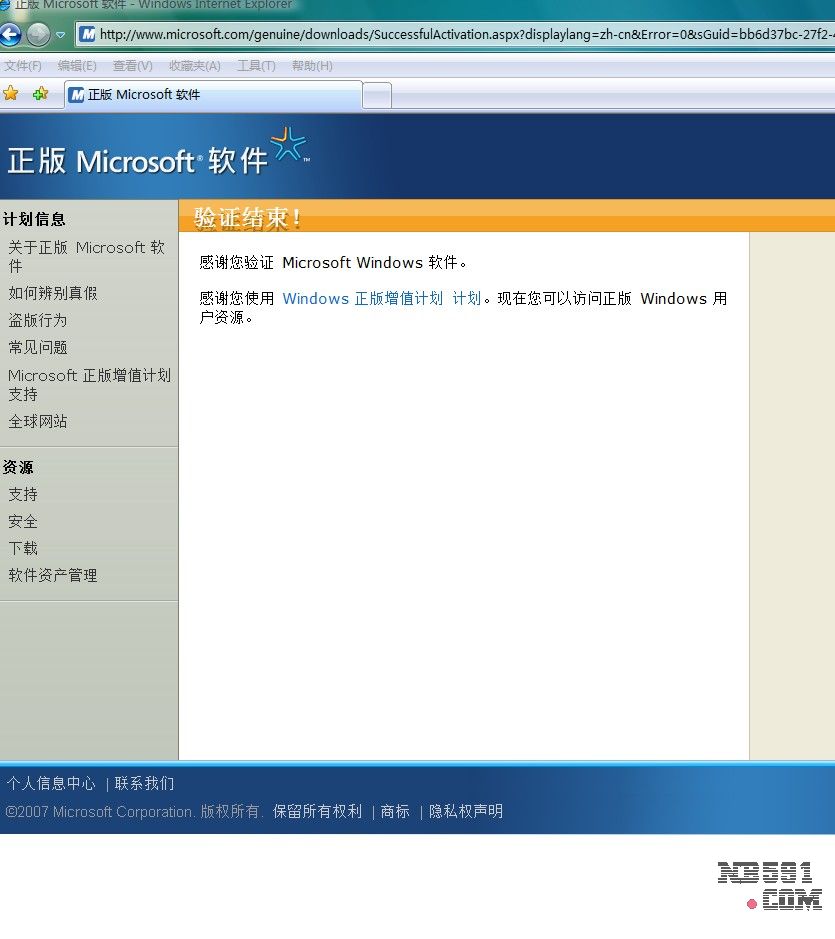This screenshot has height=939, width=835.
Task: Click the 隐私权声明 footer link
Action: 466,811
